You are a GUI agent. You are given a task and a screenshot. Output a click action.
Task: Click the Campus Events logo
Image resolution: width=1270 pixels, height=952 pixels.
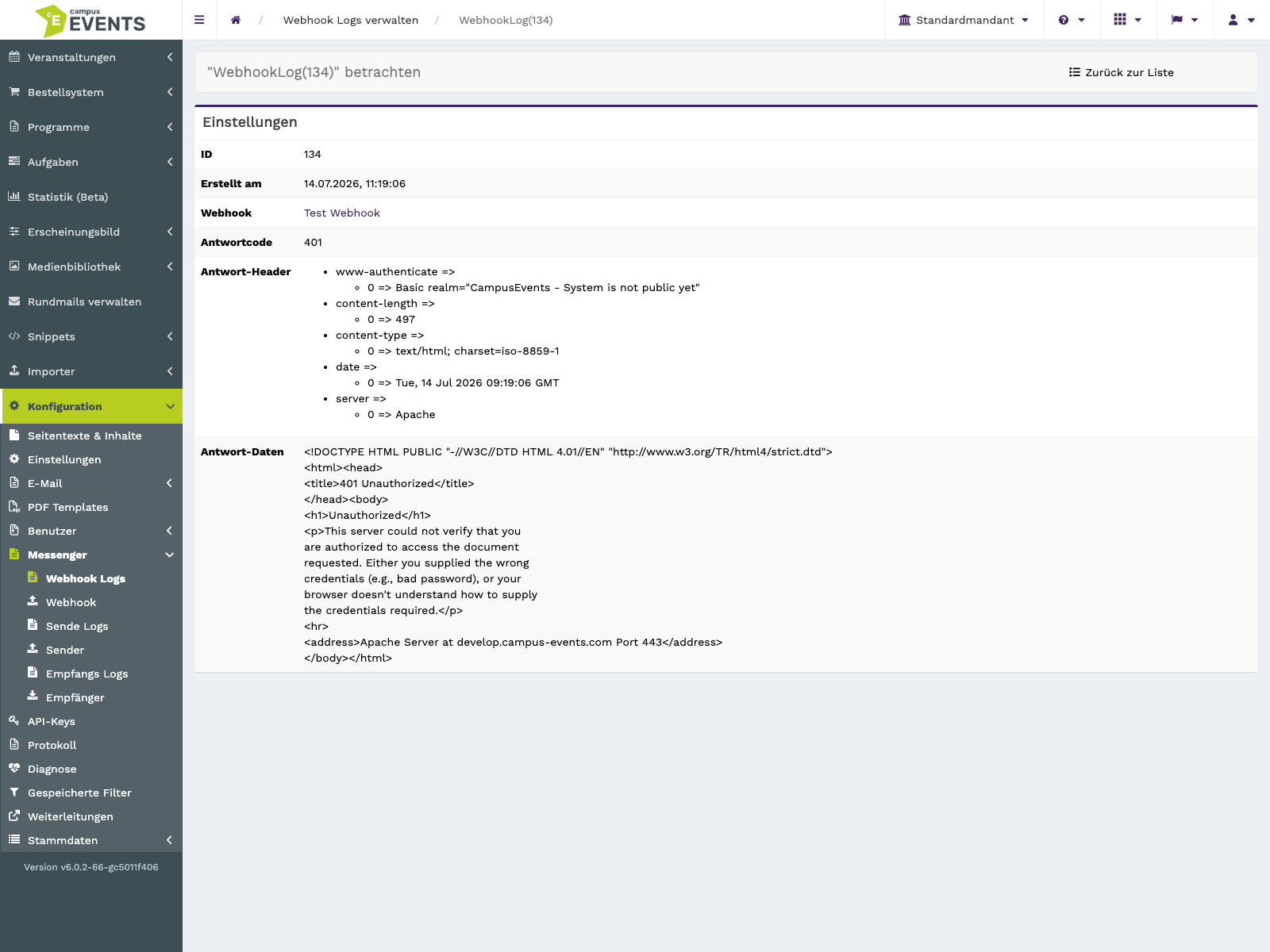tap(90, 21)
